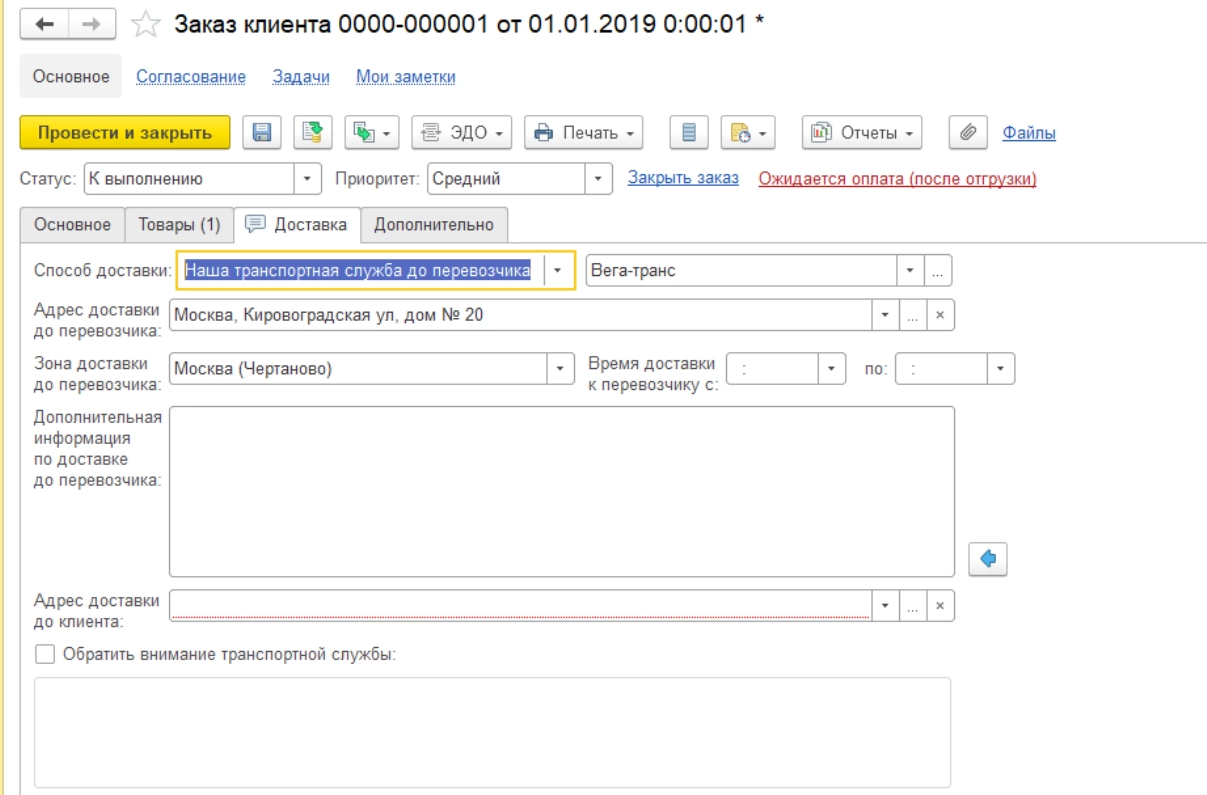Click the delivery time 'по' field
This screenshot has width=1207, height=795.
click(942, 369)
